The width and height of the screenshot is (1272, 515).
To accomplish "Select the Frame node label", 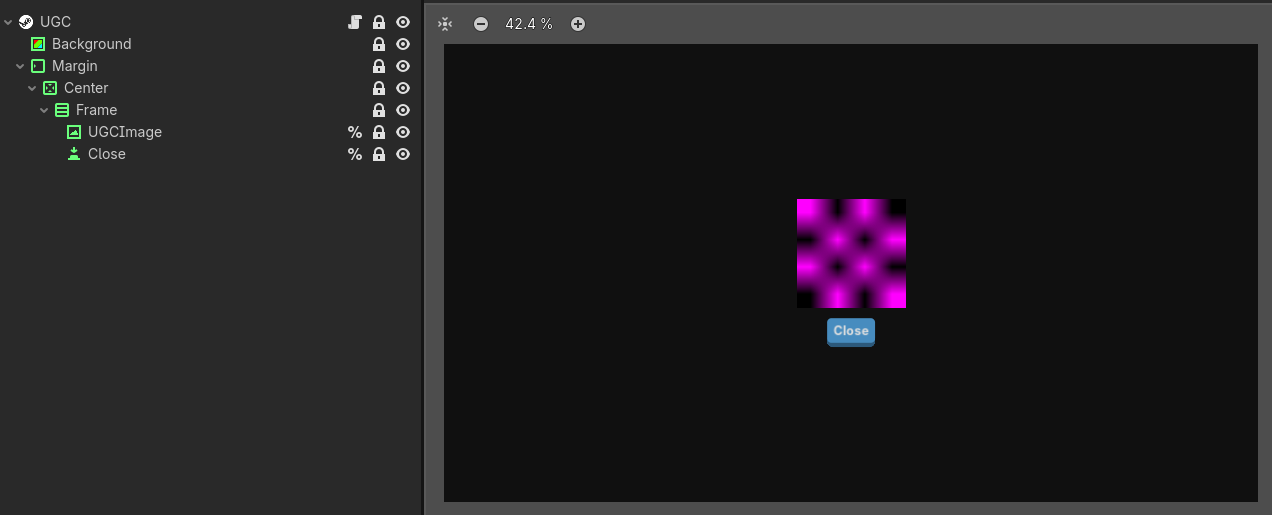I will (x=96, y=110).
